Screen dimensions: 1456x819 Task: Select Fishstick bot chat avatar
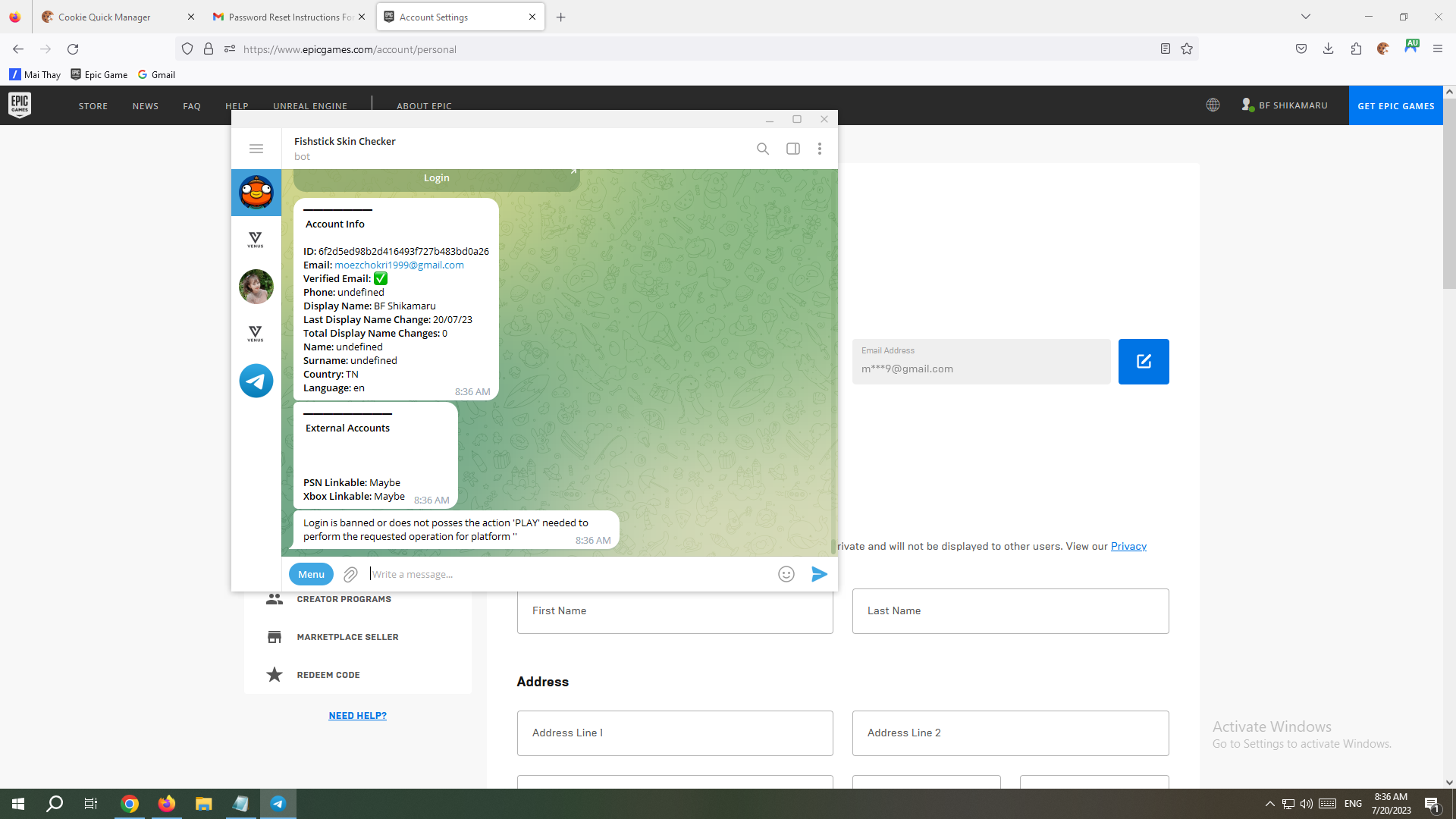point(256,193)
